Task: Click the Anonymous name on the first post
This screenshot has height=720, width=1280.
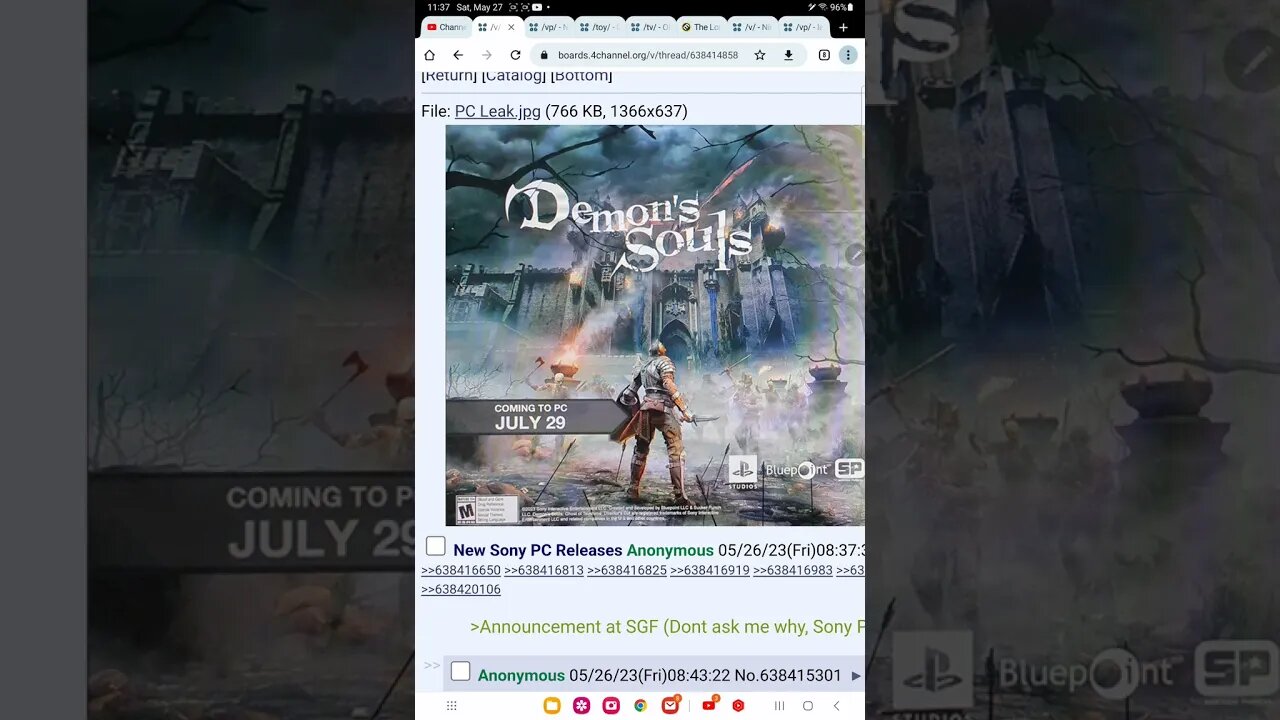Action: coord(670,550)
